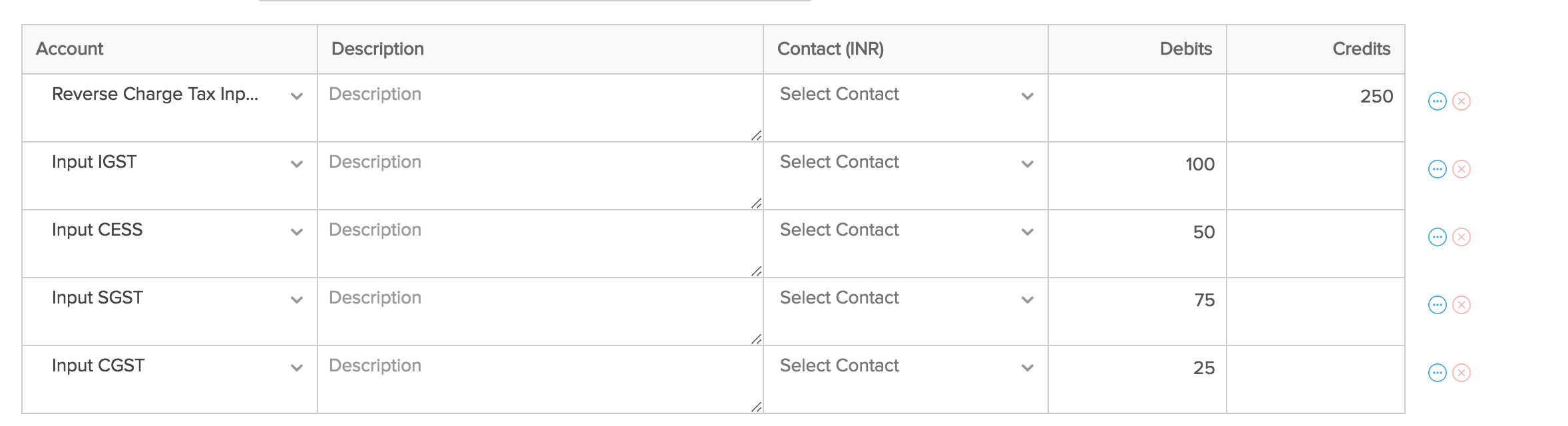Screen dimensions: 1568x426
Task: Open more options for Input IGST row
Action: point(1438,169)
